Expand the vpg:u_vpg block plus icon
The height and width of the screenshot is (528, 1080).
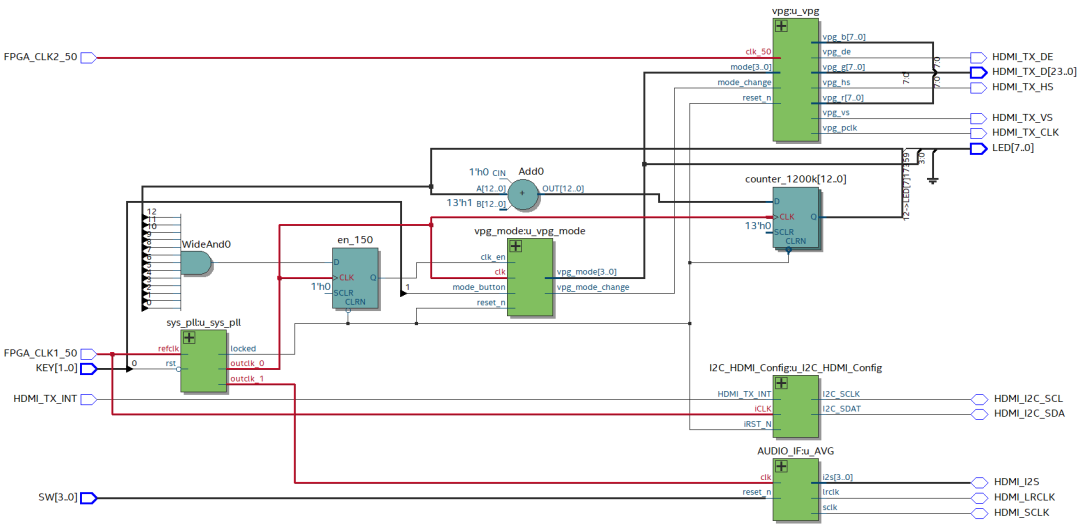(781, 26)
